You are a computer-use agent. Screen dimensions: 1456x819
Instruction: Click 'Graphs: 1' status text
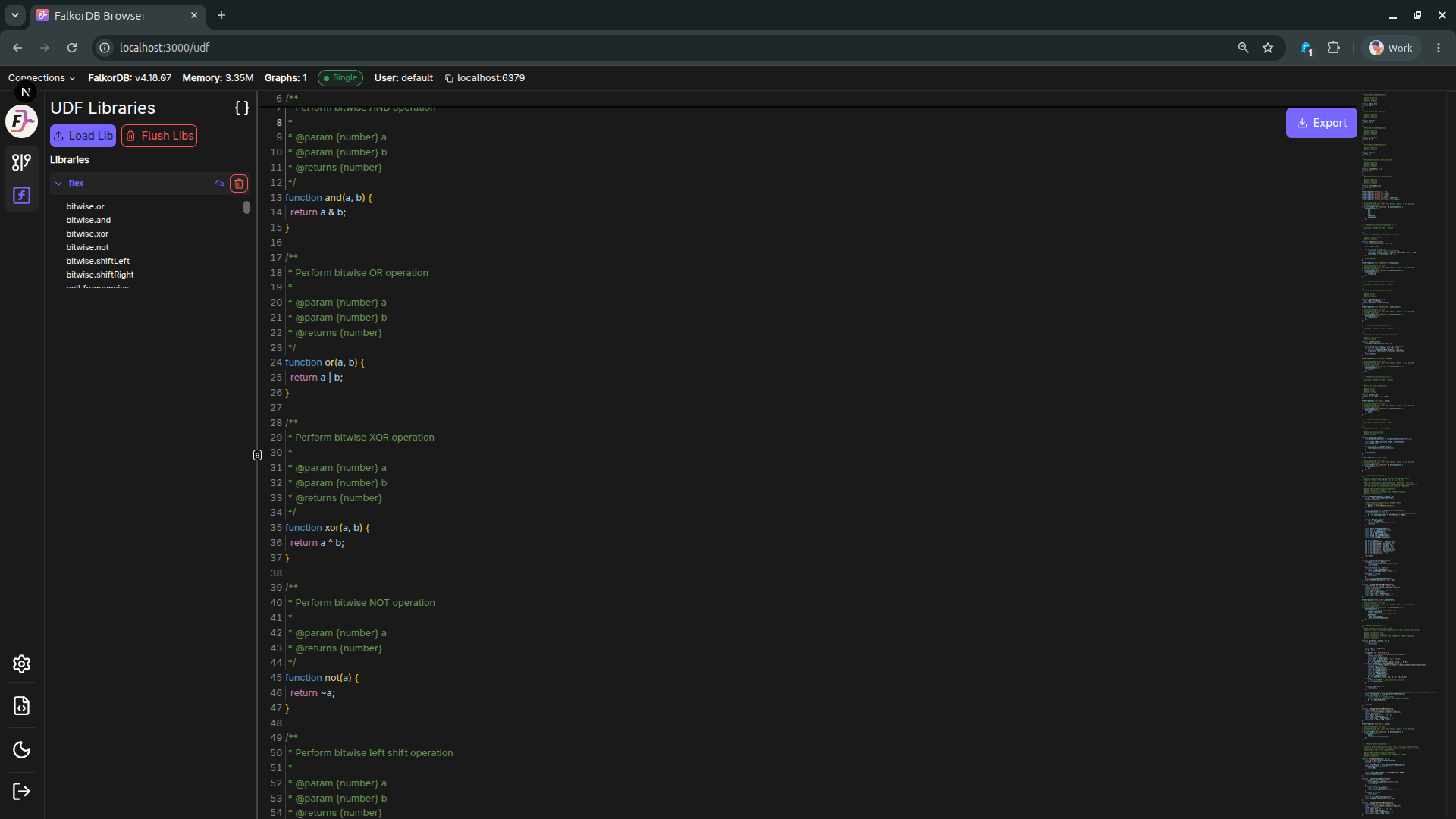[286, 78]
